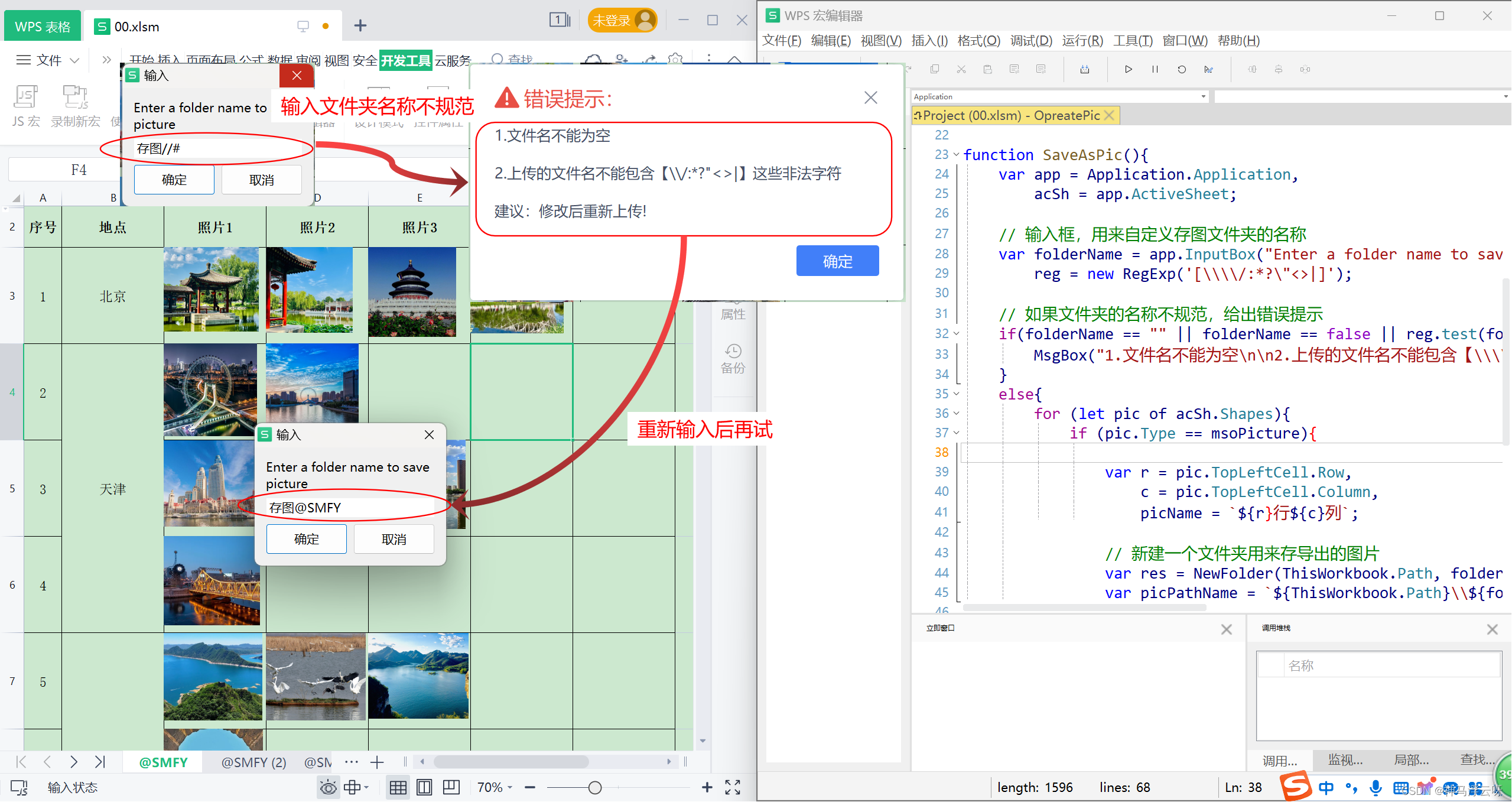This screenshot has height=802, width=1512.
Task: Click the Run macro play icon
Action: tap(1128, 69)
